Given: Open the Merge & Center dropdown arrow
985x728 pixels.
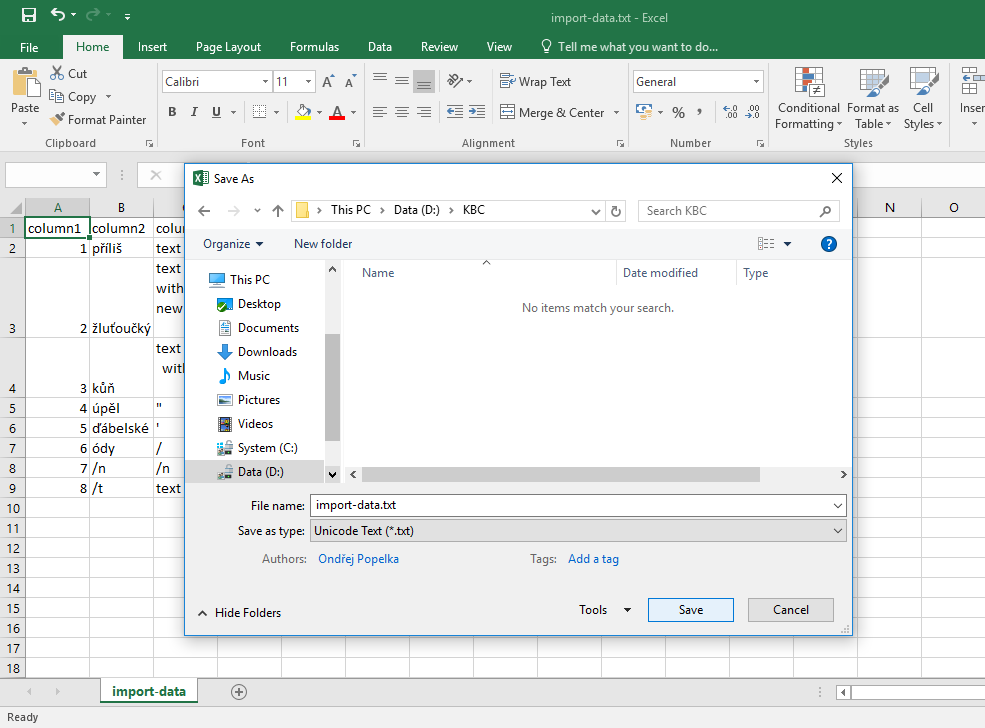Looking at the screenshot, I should (616, 112).
